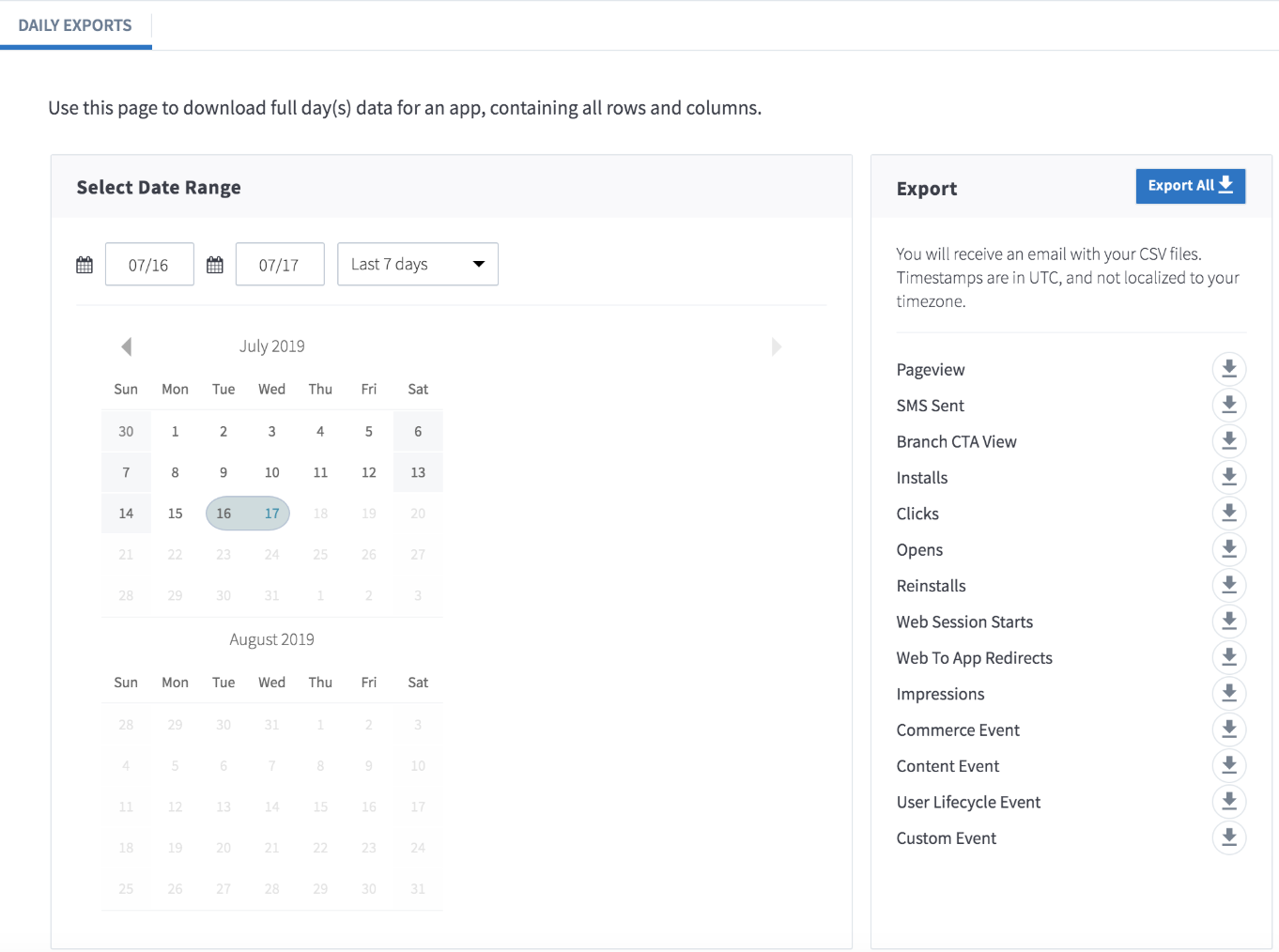
Task: Download the Pageview CSV export
Action: (x=1229, y=368)
